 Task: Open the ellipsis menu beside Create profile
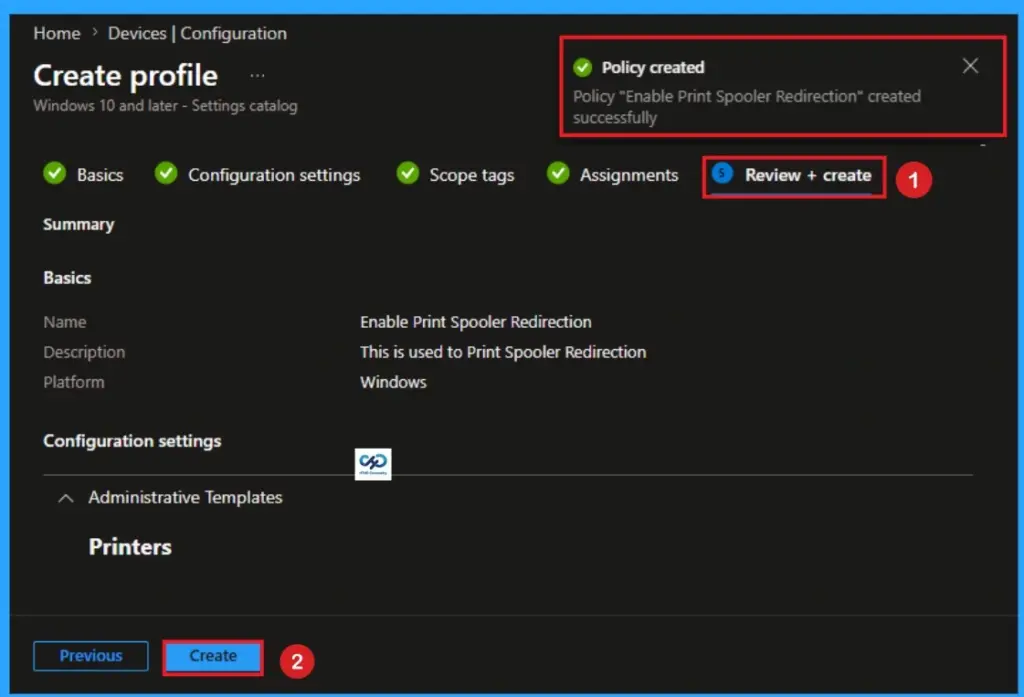pos(257,76)
